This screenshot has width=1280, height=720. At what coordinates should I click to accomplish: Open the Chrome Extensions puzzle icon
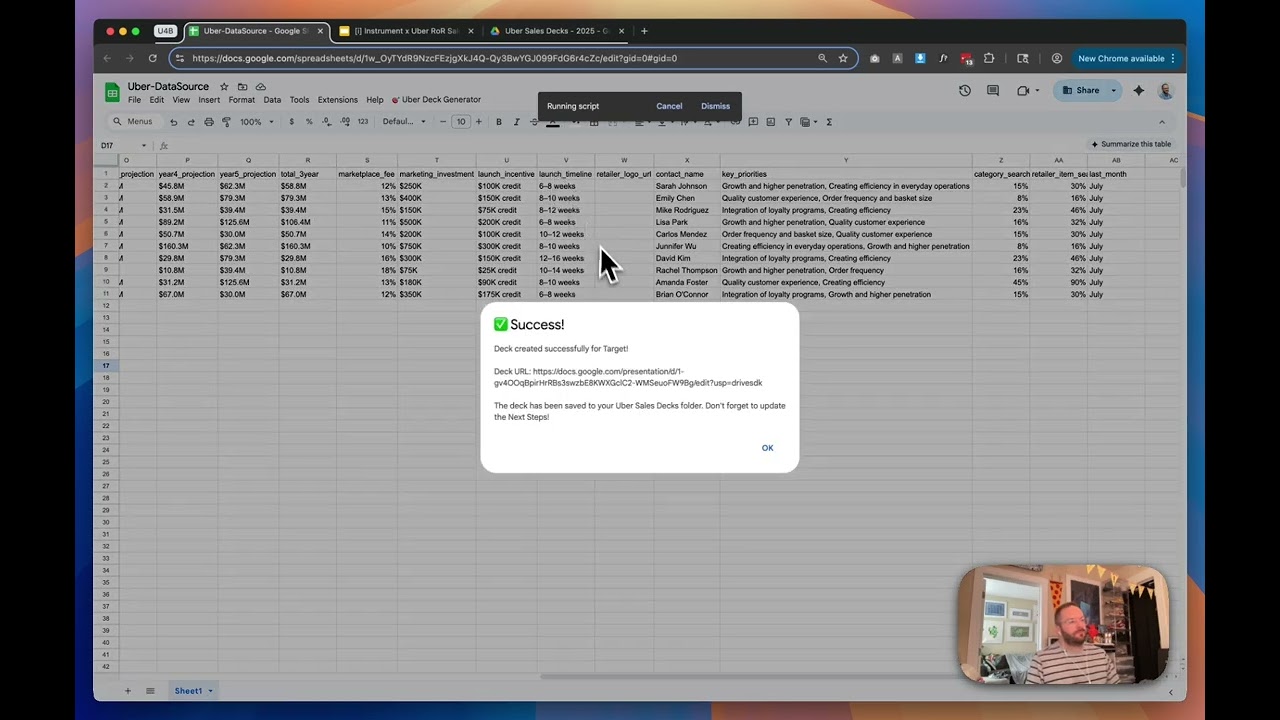pos(989,58)
